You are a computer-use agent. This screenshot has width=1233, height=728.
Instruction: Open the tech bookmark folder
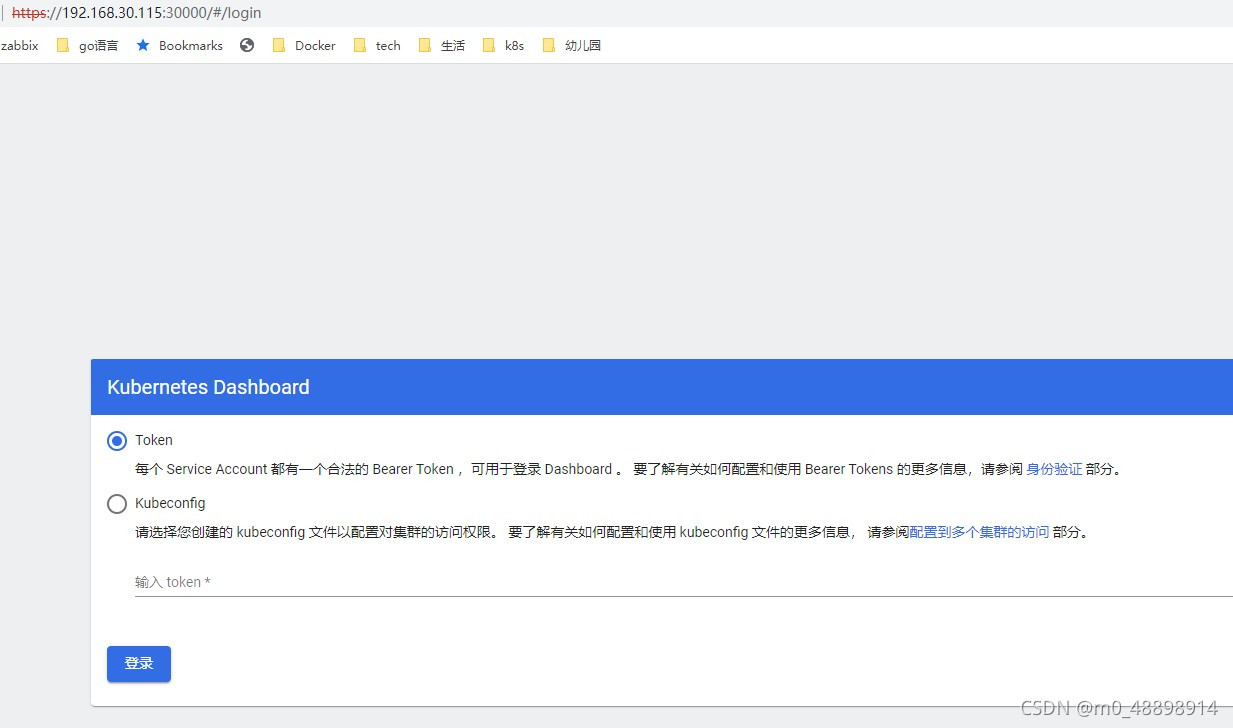[x=377, y=45]
